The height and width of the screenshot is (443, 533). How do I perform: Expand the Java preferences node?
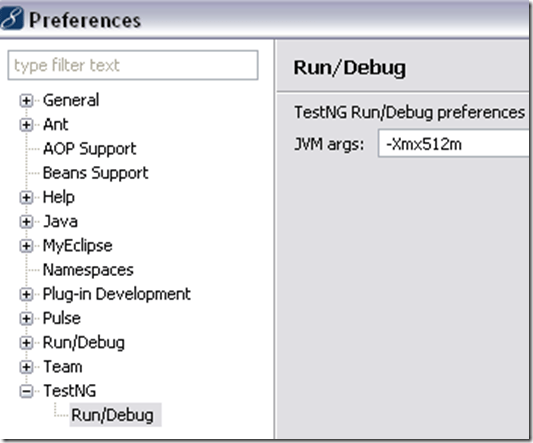[x=26, y=222]
